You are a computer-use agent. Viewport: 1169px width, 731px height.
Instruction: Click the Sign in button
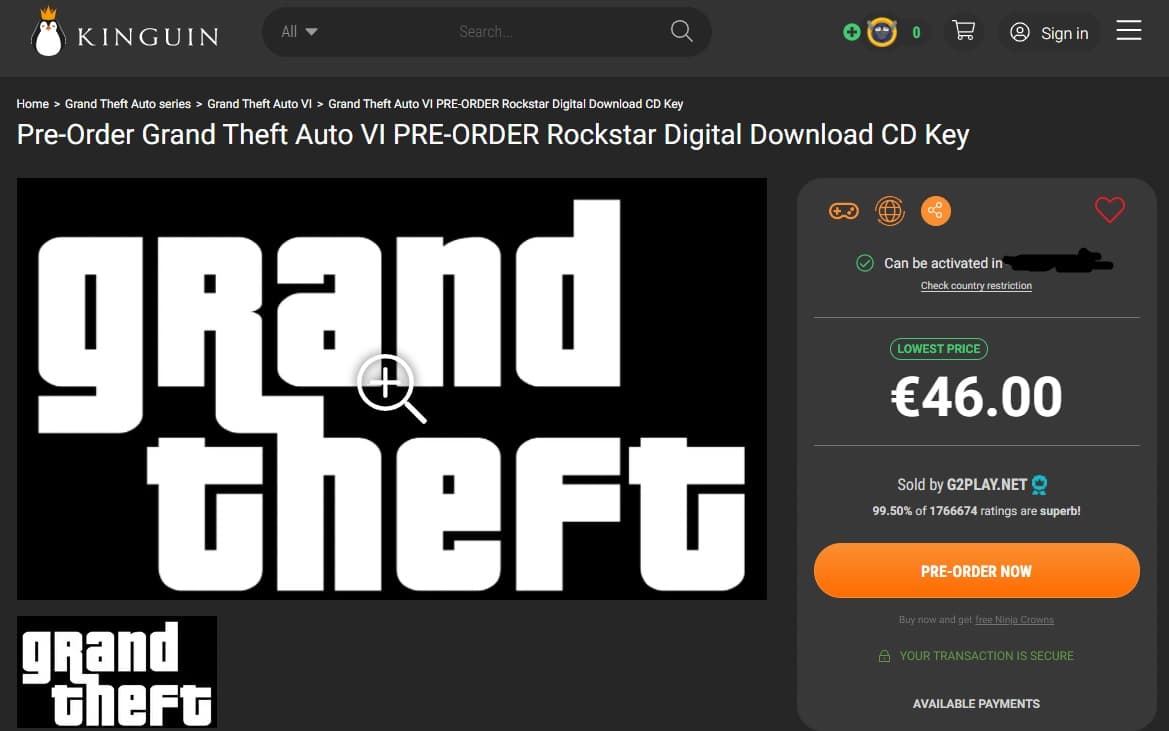pyautogui.click(x=1049, y=33)
